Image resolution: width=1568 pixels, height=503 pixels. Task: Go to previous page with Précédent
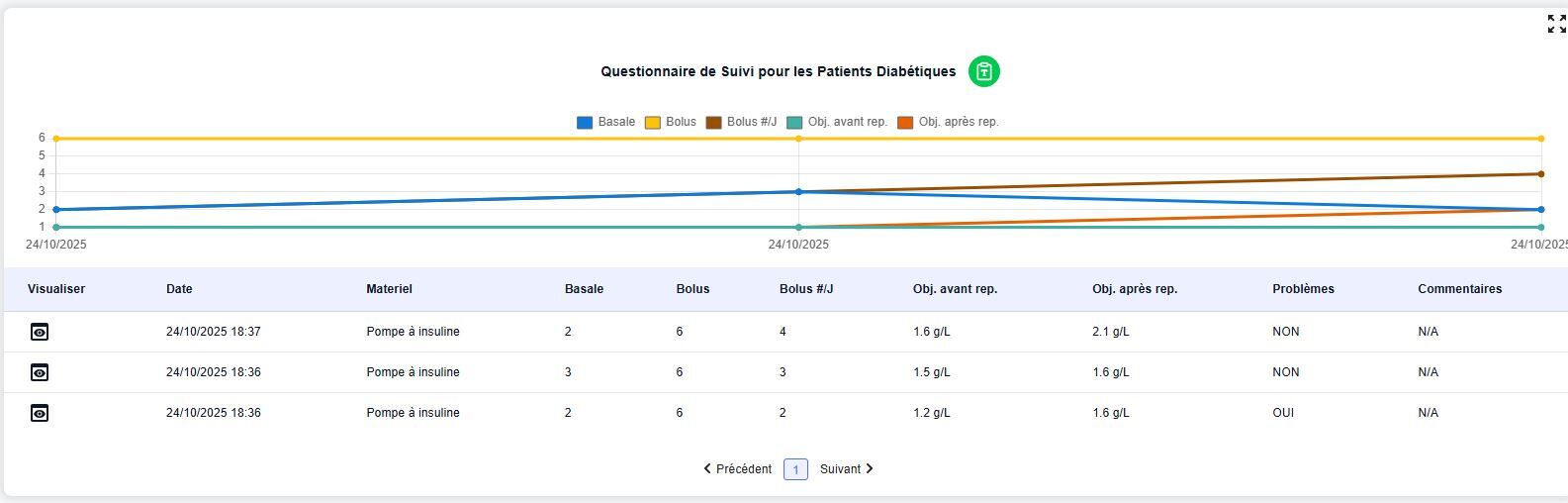tap(738, 469)
